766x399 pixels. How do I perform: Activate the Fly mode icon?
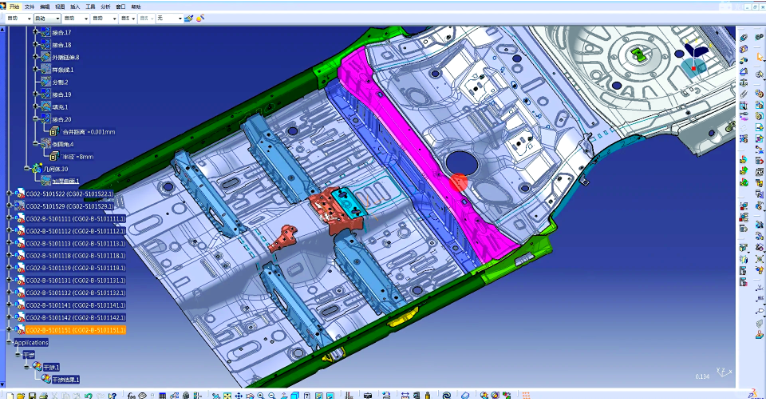coord(216,396)
